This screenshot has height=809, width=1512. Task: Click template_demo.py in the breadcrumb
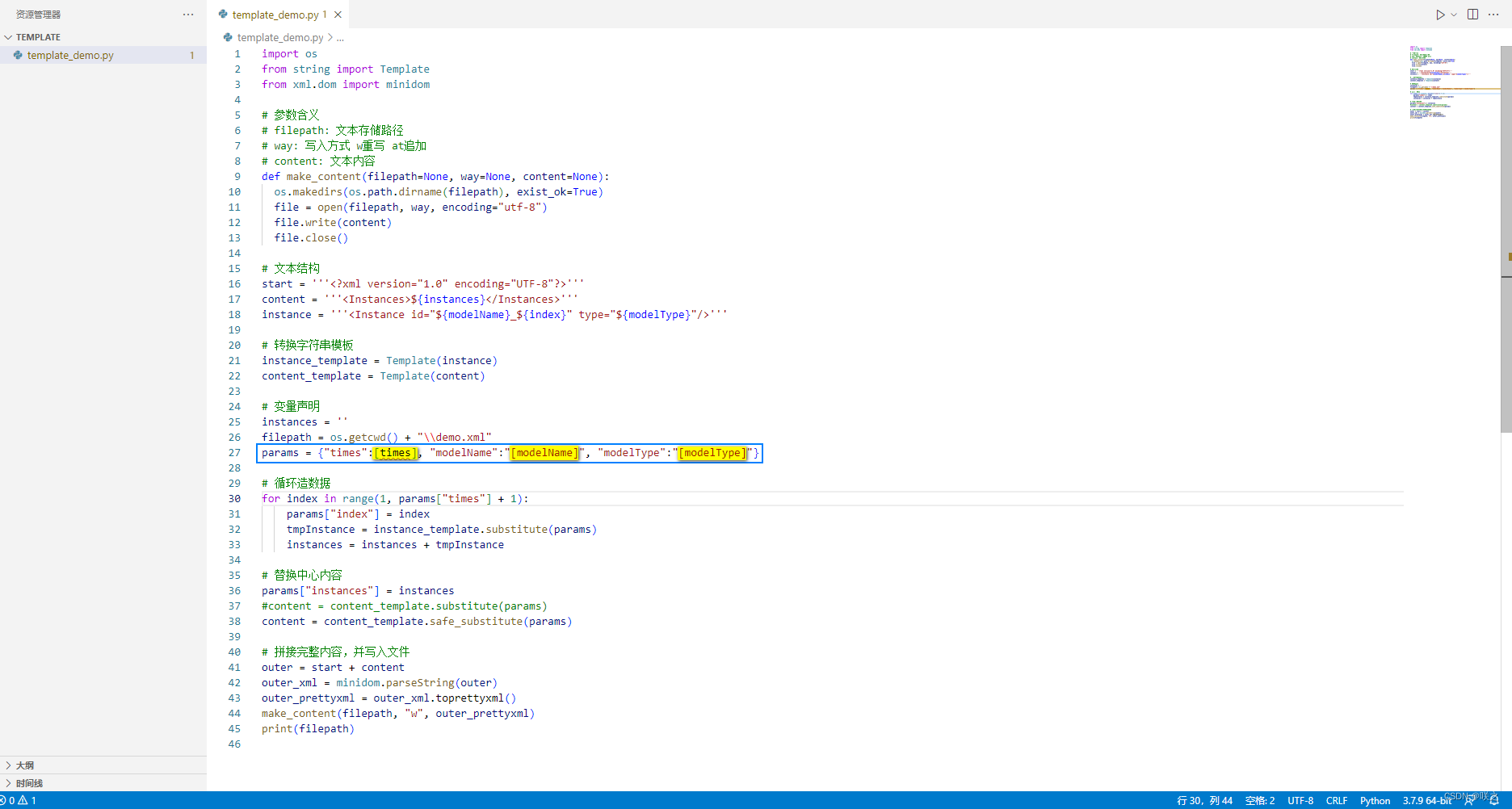tap(280, 37)
